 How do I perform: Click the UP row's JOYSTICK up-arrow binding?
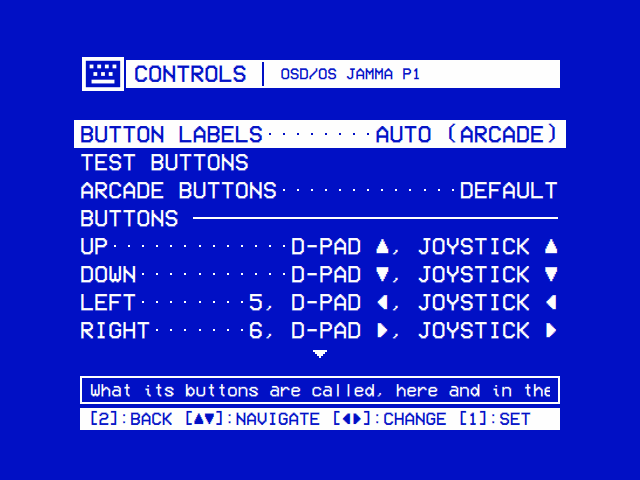[488, 247]
